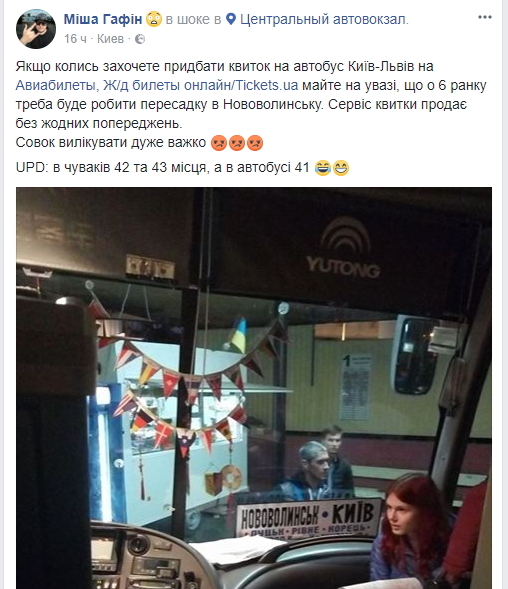
Task: Click the Нововолинськ - Київ route sign
Action: pyautogui.click(x=309, y=518)
